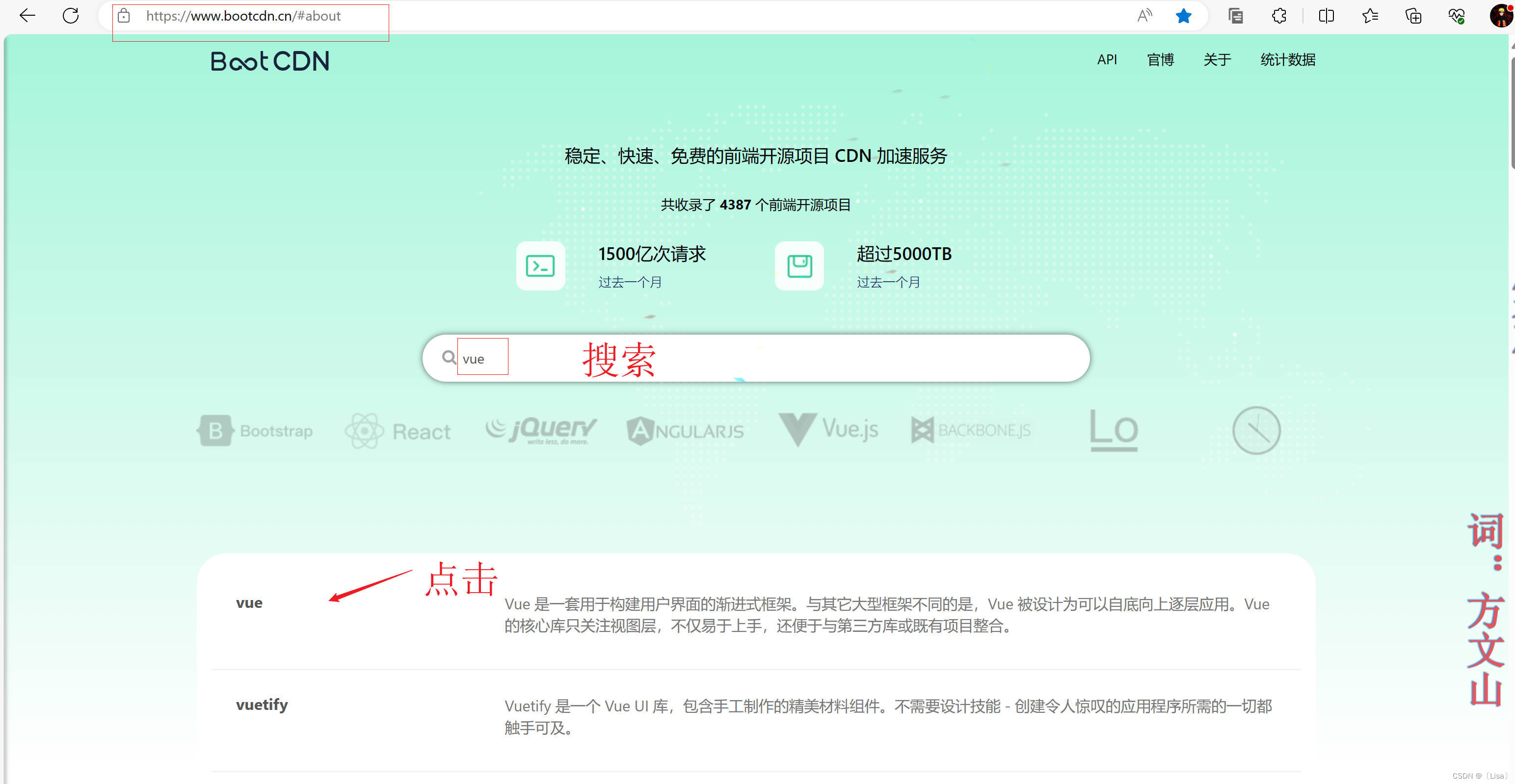This screenshot has height=784, width=1515.
Task: Open the 关于 menu link
Action: click(1217, 59)
